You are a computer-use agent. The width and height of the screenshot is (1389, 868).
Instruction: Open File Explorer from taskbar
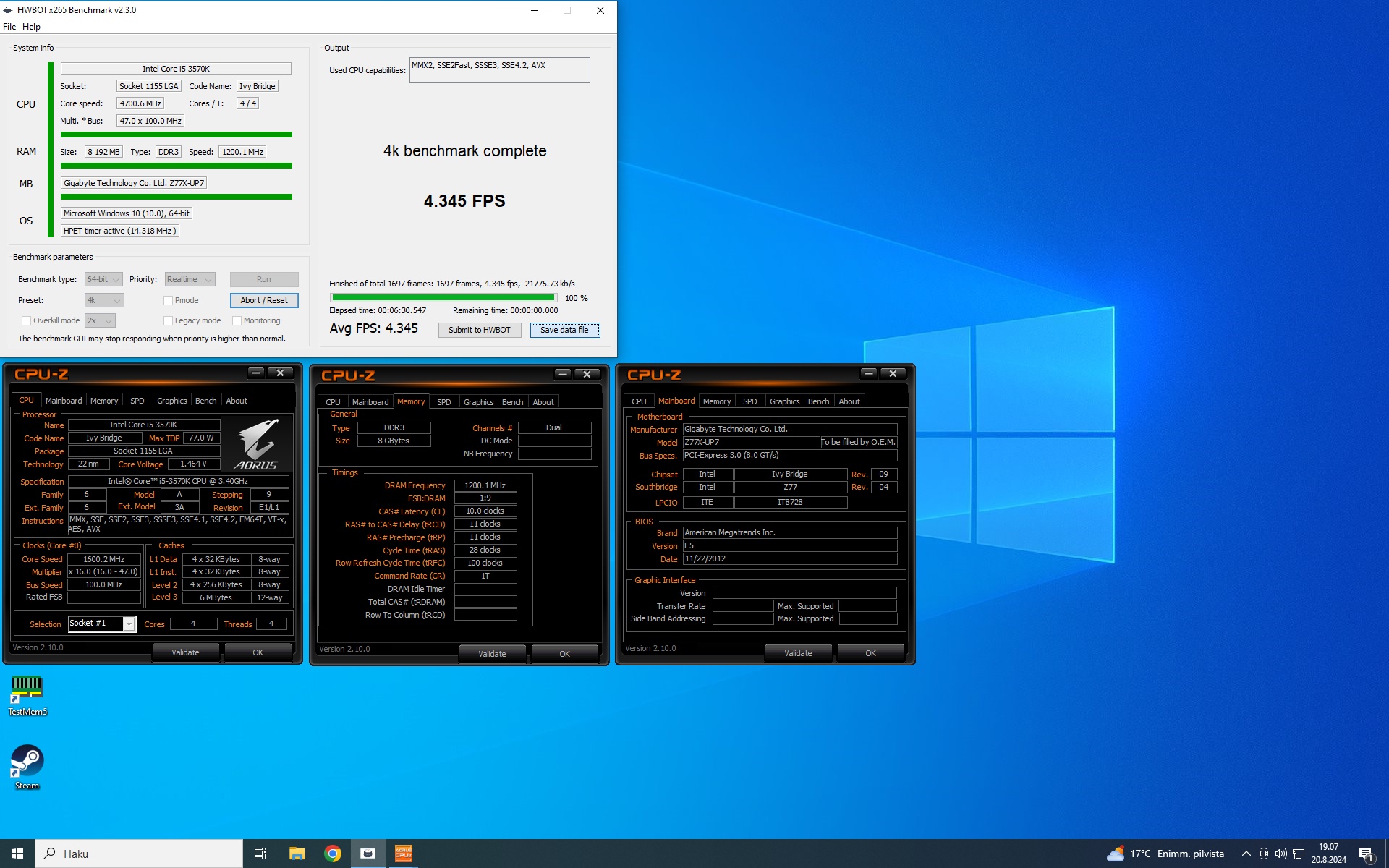coord(297,854)
